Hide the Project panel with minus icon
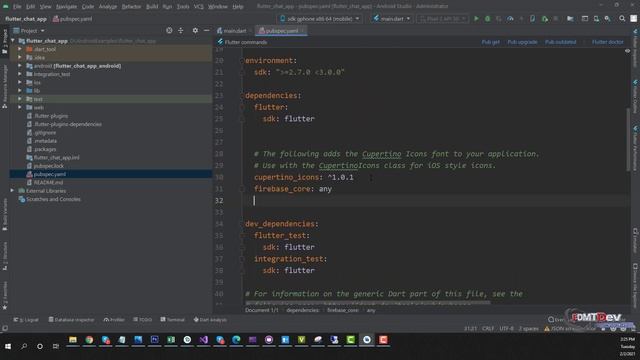640x360 pixels. pos(207,31)
